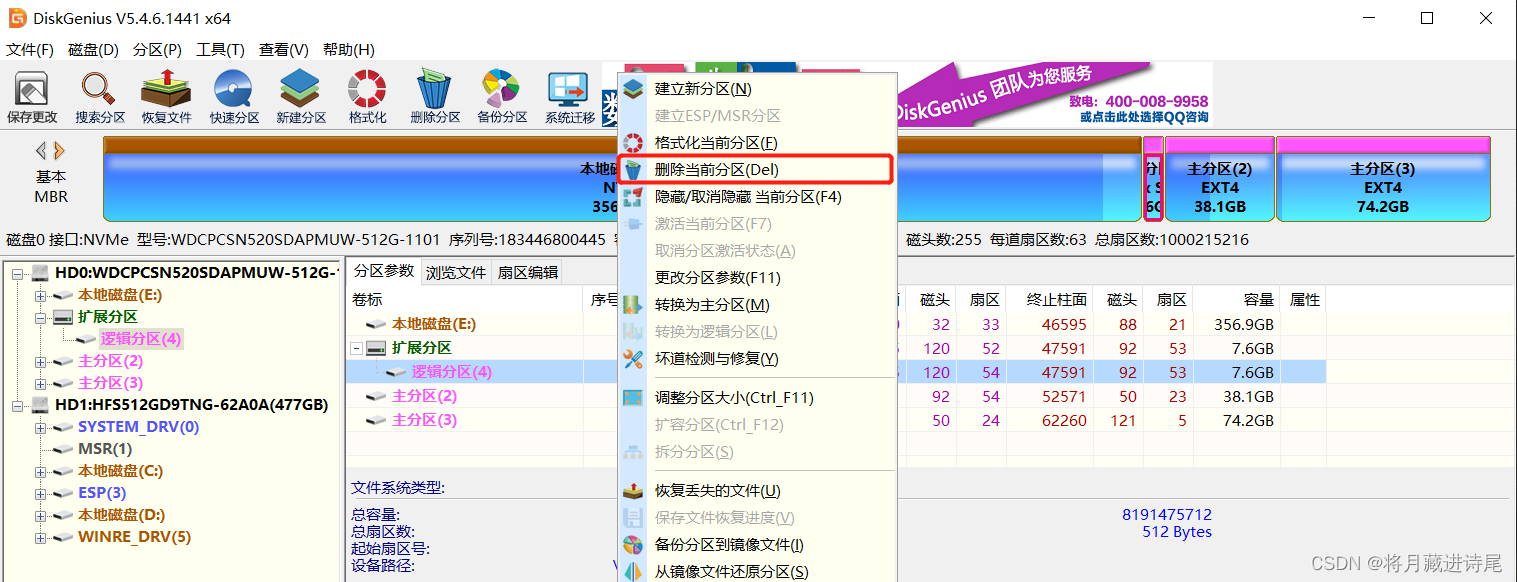This screenshot has height=582, width=1517.
Task: Expand WINRE_DRV(5) in the disk tree
Action: coord(40,537)
